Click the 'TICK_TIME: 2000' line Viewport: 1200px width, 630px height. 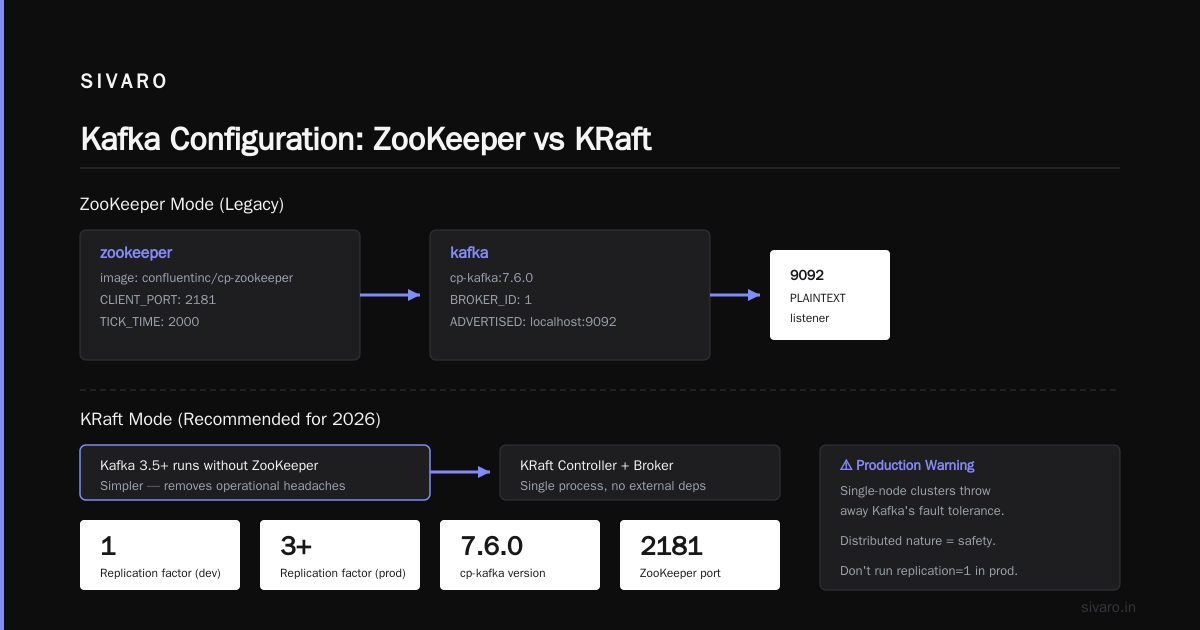[x=149, y=321]
